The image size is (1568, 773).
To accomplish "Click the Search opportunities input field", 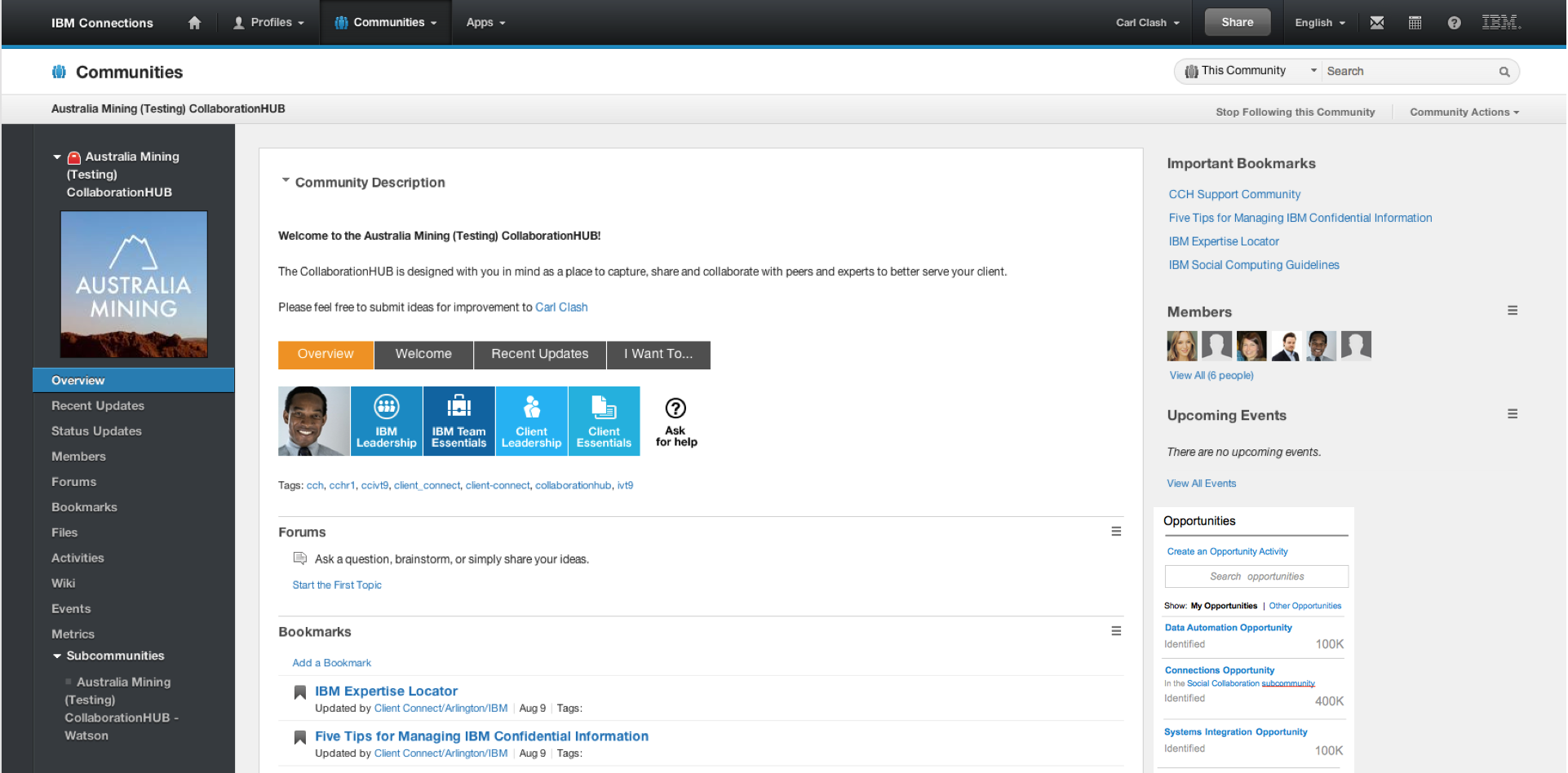I will (x=1256, y=576).
